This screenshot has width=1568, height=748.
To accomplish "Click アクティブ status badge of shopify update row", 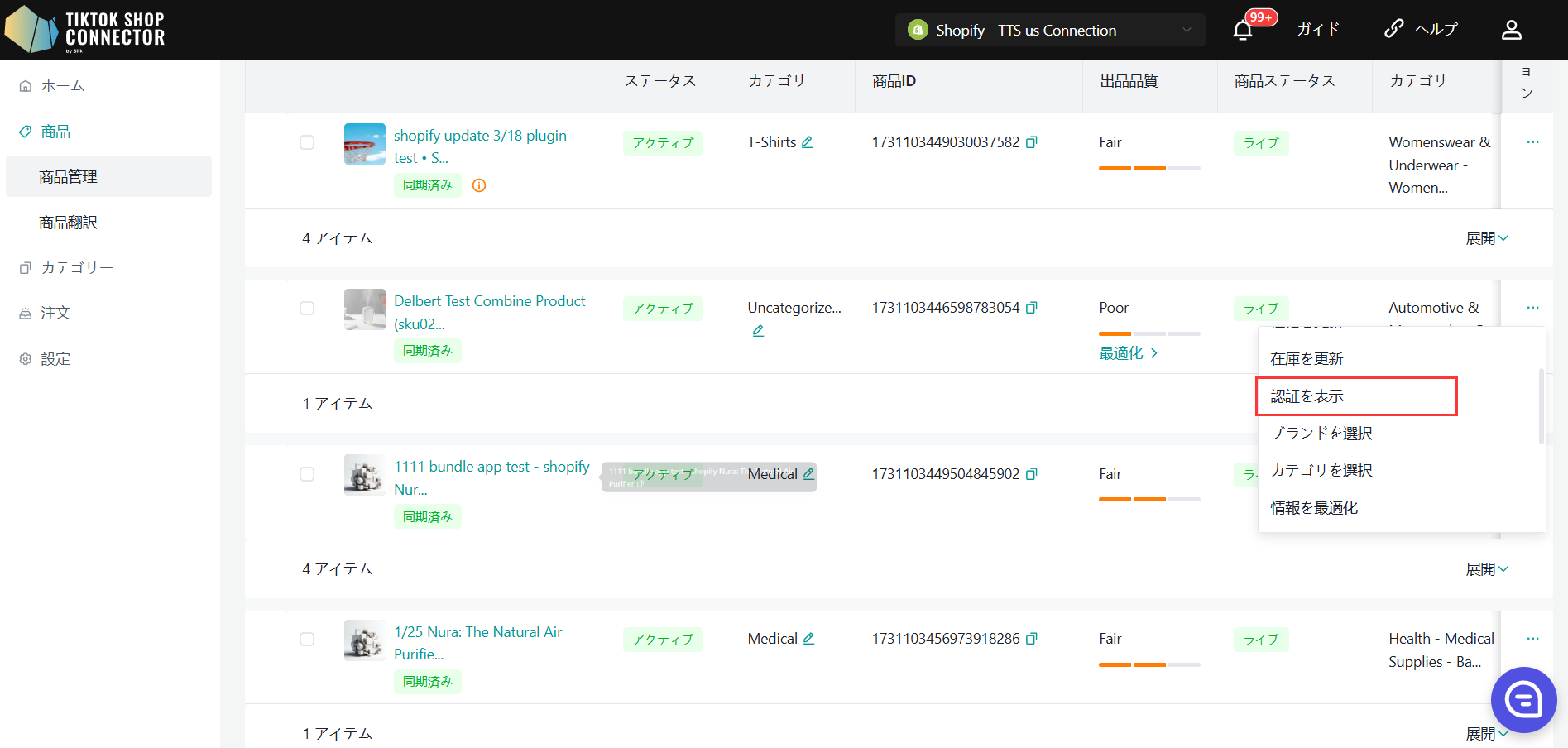I will (x=663, y=143).
